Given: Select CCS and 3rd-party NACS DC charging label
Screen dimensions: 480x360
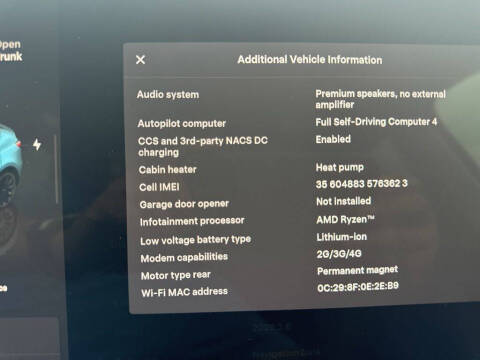Looking at the screenshot, I should coord(203,146).
